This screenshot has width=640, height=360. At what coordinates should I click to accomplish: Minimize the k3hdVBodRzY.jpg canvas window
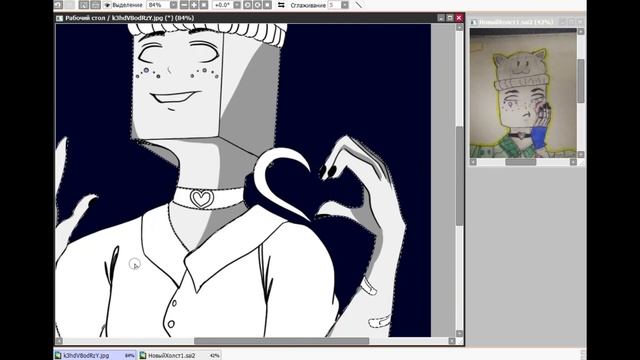click(441, 18)
